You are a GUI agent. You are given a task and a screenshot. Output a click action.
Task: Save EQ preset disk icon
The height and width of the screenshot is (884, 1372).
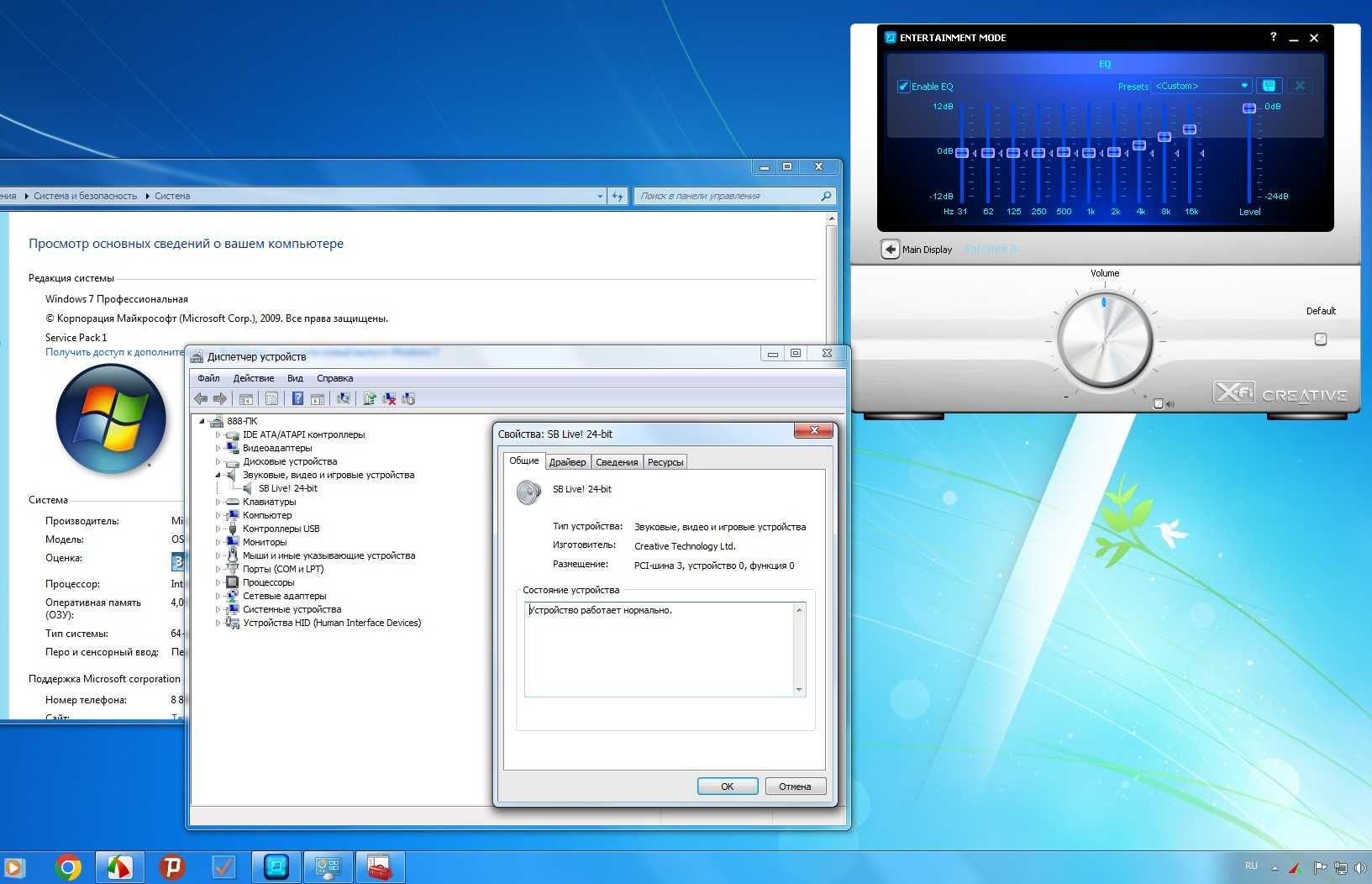pyautogui.click(x=1269, y=86)
